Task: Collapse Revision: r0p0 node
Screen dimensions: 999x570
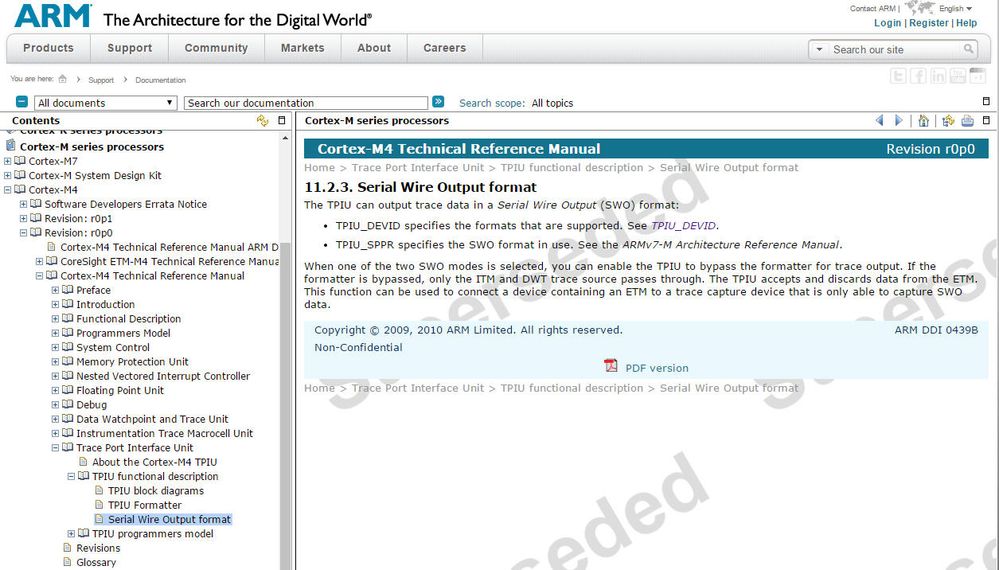Action: click(24, 233)
